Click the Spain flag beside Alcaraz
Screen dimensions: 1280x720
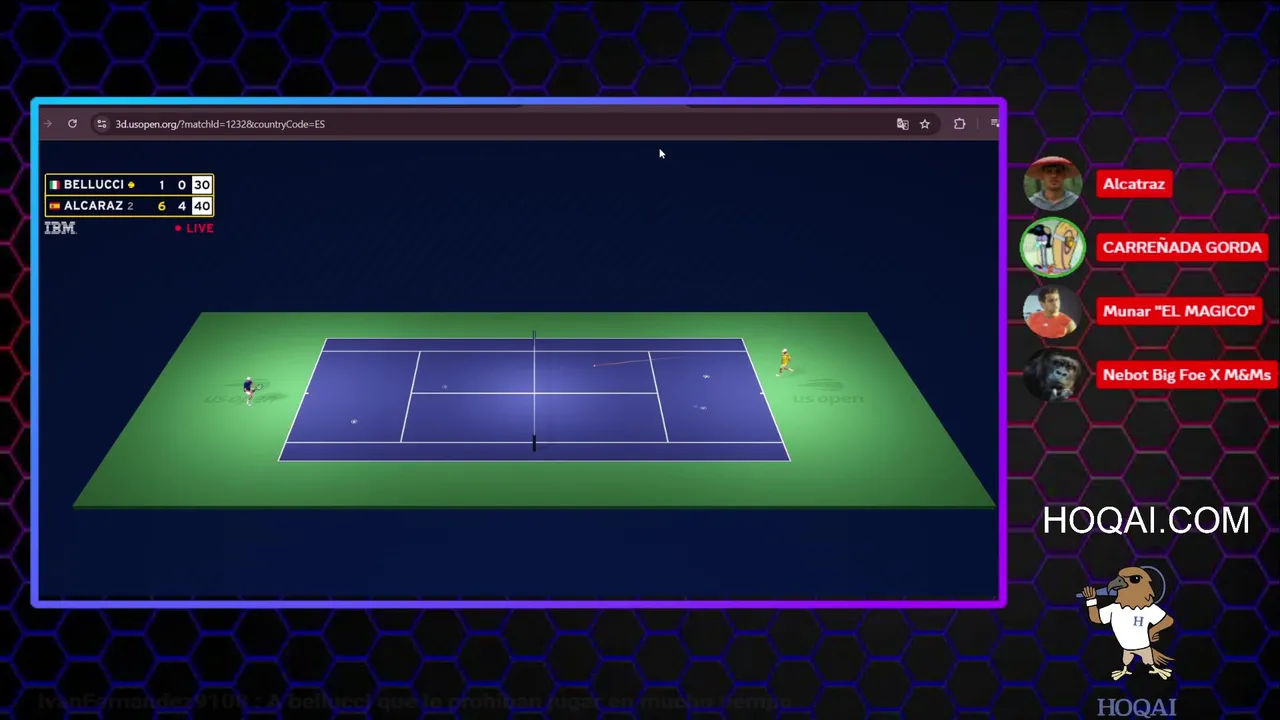click(55, 206)
